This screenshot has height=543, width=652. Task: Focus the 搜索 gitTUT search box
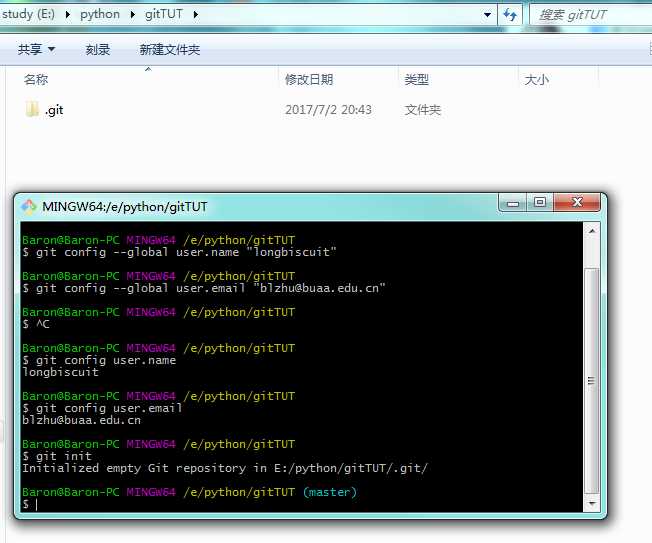(x=590, y=15)
